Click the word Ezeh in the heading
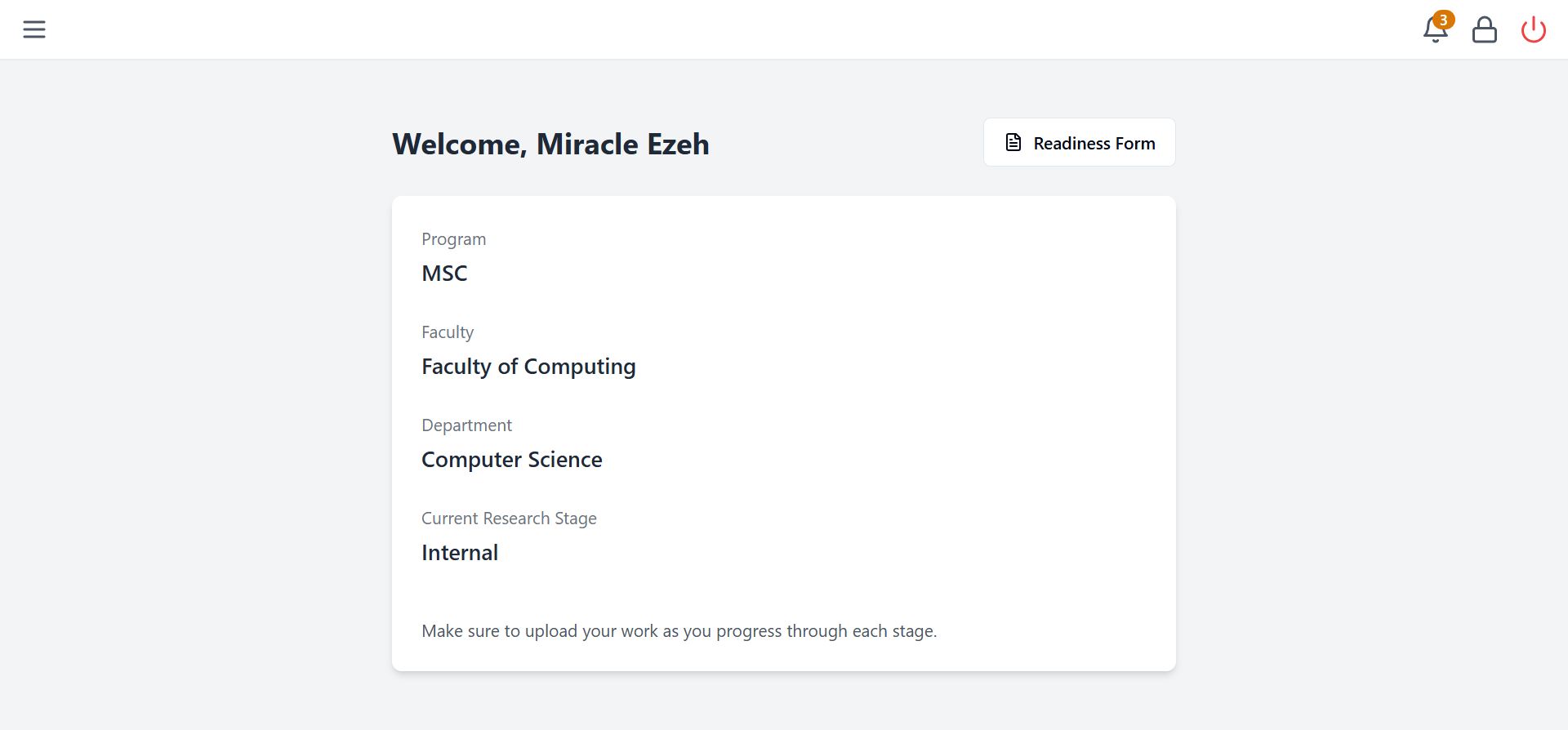 click(x=678, y=144)
